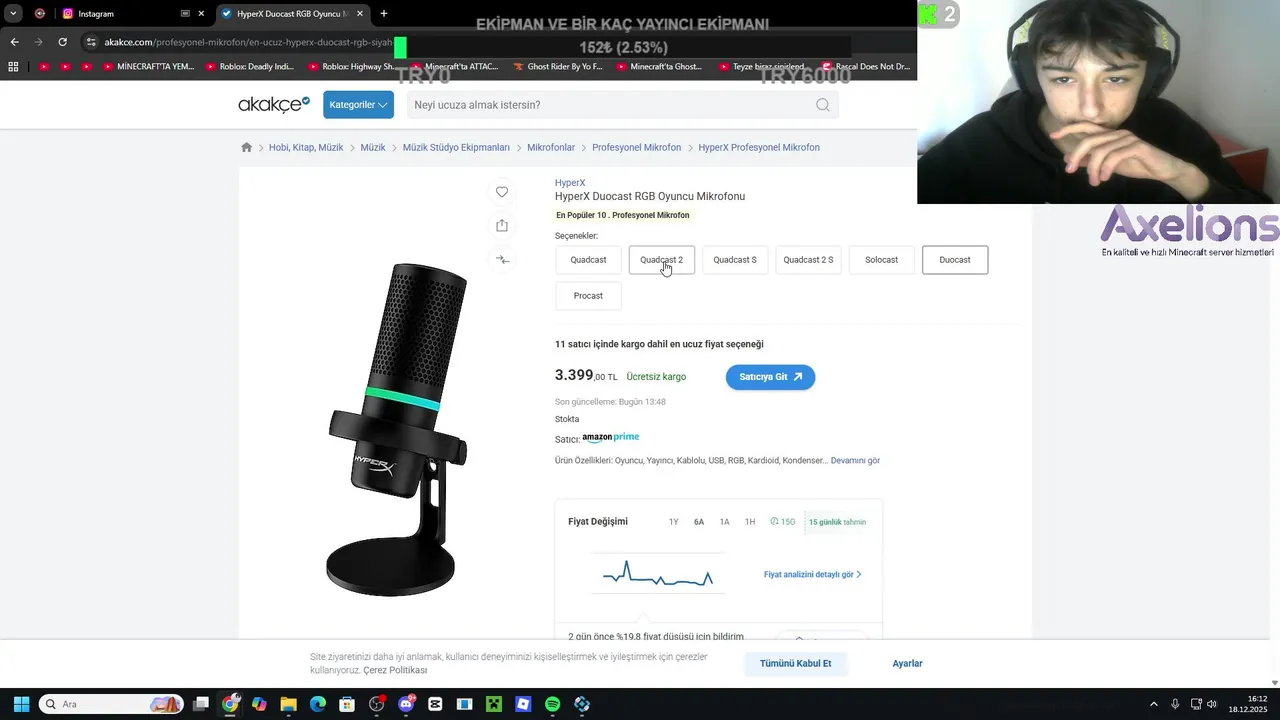This screenshot has height=720, width=1280.
Task: Select the Quadcast S option
Action: click(735, 260)
